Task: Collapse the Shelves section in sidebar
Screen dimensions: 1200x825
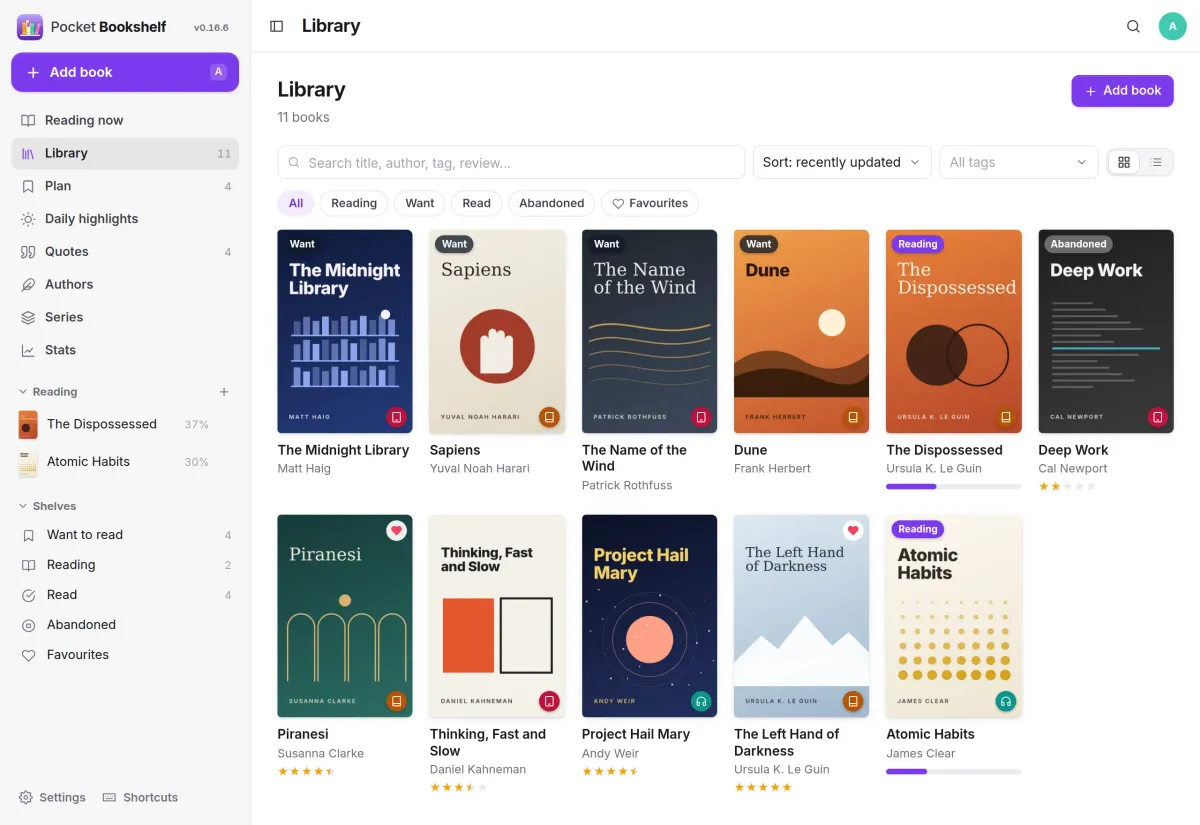Action: coord(48,506)
